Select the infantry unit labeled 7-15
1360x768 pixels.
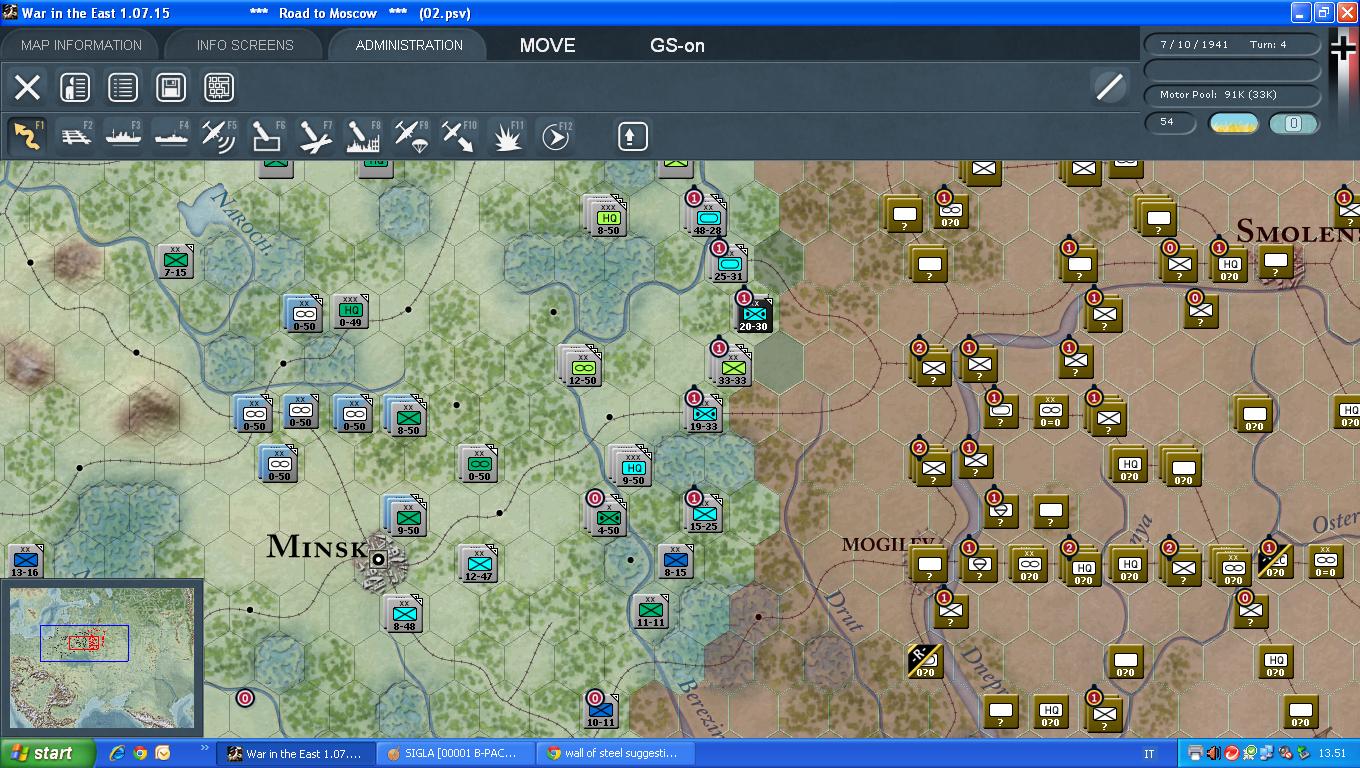tap(175, 260)
